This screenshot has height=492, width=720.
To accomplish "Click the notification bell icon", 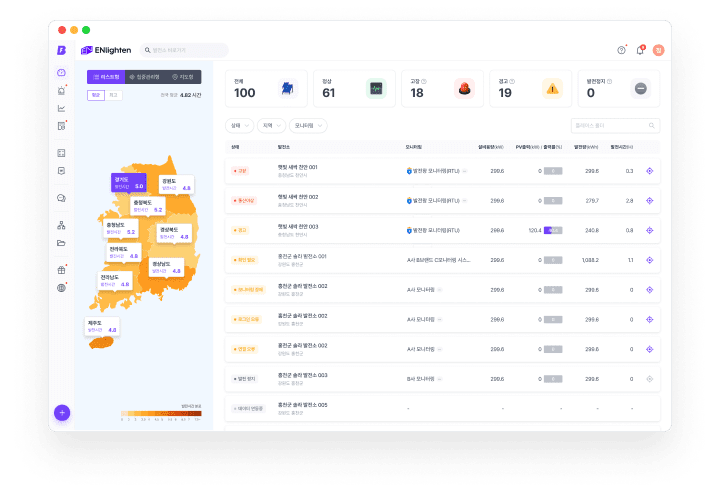I will coord(640,50).
